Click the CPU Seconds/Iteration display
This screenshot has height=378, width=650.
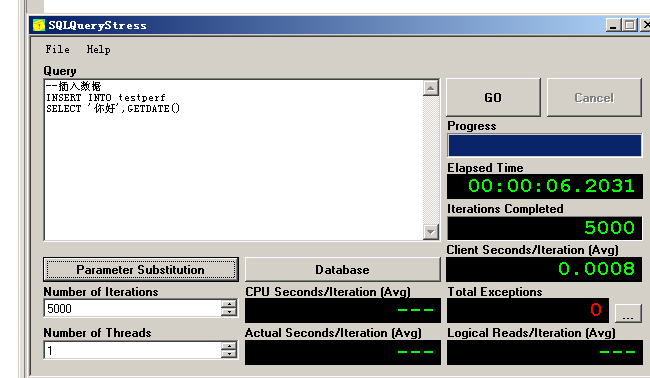pyautogui.click(x=343, y=310)
